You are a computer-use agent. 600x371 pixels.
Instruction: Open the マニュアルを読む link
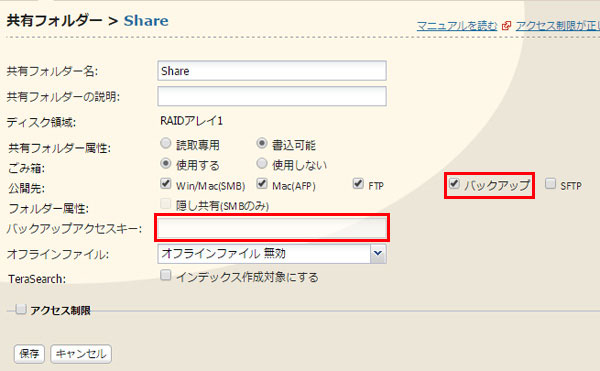click(457, 26)
